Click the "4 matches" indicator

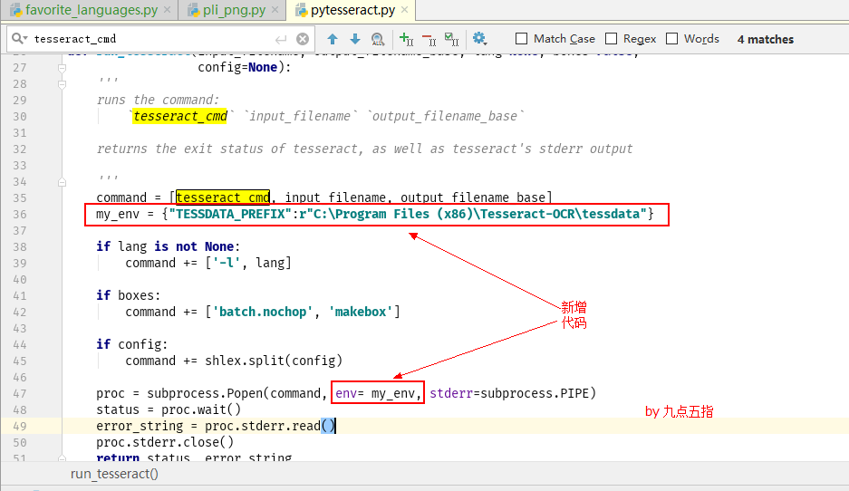pyautogui.click(x=765, y=39)
